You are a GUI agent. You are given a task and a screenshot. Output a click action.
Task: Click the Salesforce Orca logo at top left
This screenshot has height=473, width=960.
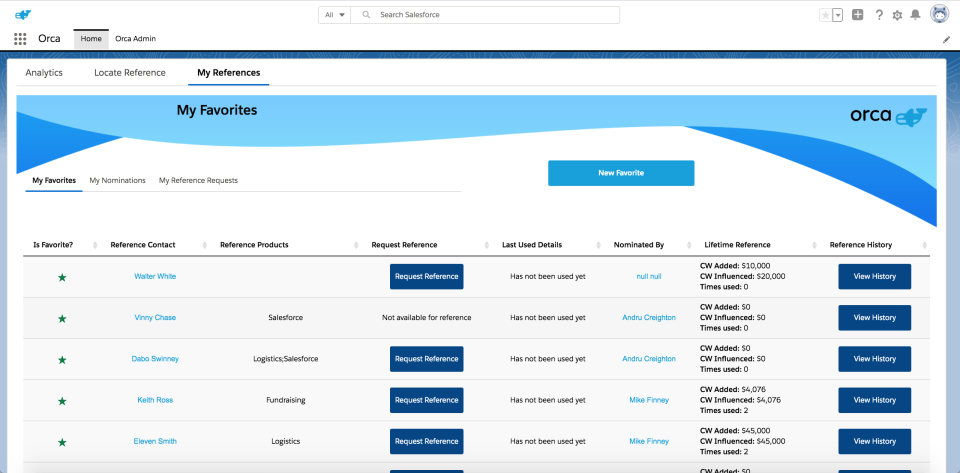[23, 15]
